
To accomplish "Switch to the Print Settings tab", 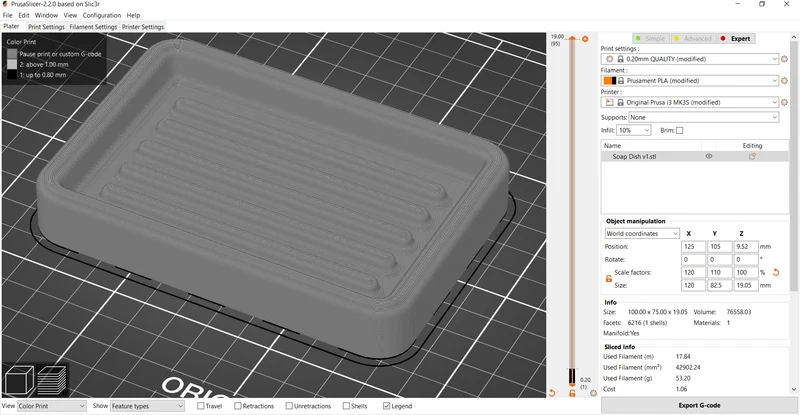I will (46, 27).
